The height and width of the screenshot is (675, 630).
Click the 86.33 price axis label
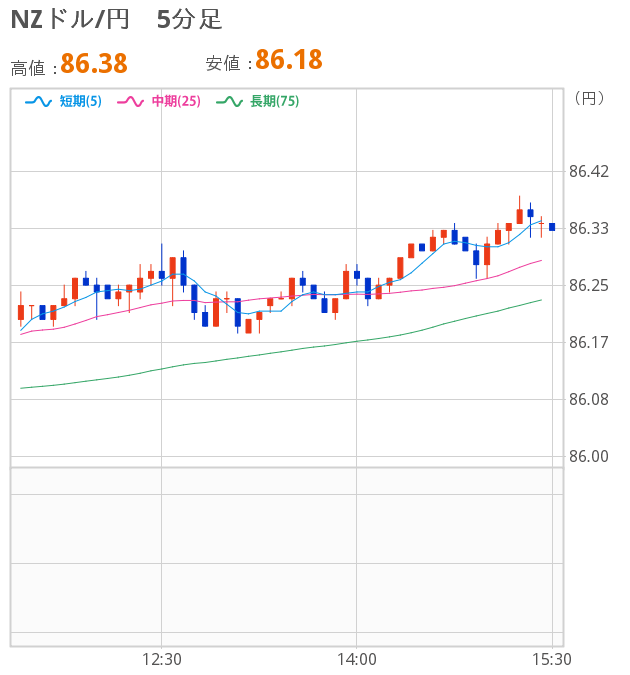tap(589, 228)
